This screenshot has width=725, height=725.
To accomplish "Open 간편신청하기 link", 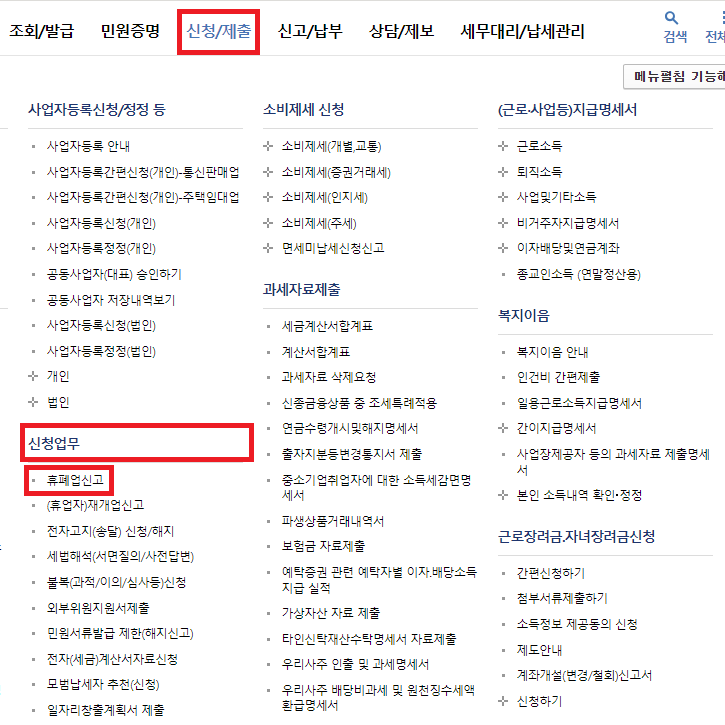I will coord(551,574).
